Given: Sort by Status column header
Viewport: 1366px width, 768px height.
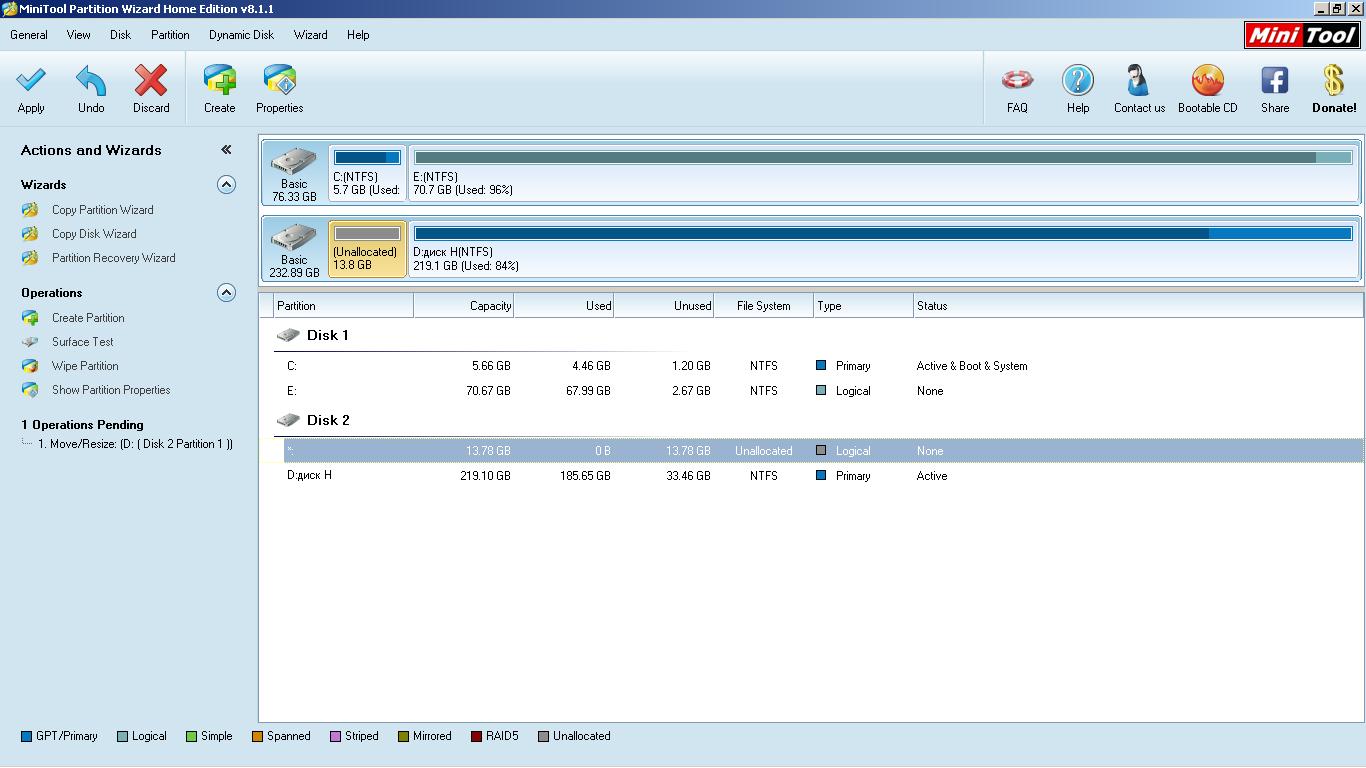Looking at the screenshot, I should [x=1138, y=306].
